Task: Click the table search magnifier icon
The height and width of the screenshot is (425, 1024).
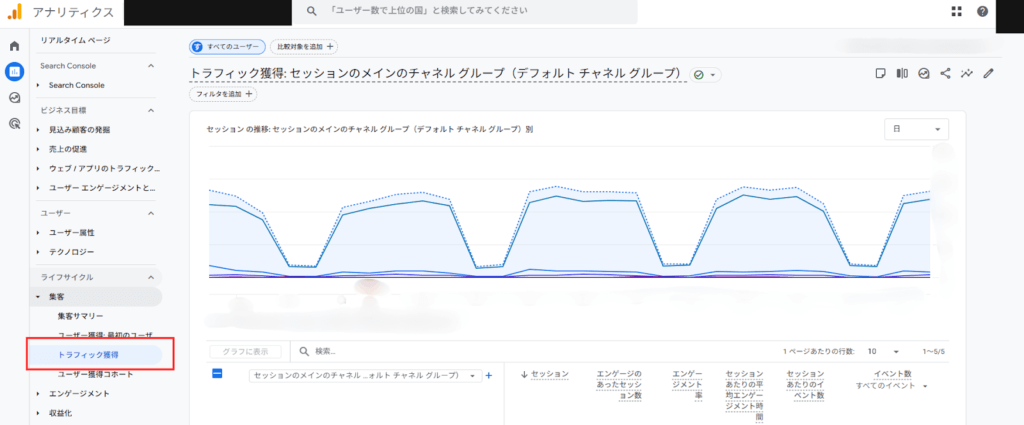Action: point(304,351)
